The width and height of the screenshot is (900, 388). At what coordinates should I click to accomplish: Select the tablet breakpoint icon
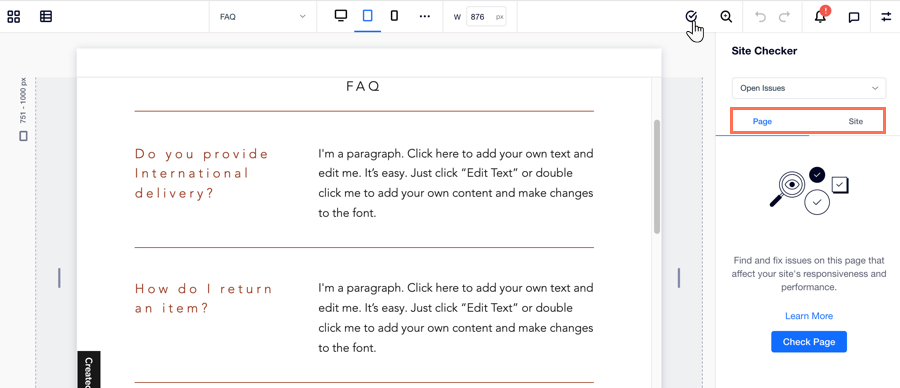(x=367, y=16)
